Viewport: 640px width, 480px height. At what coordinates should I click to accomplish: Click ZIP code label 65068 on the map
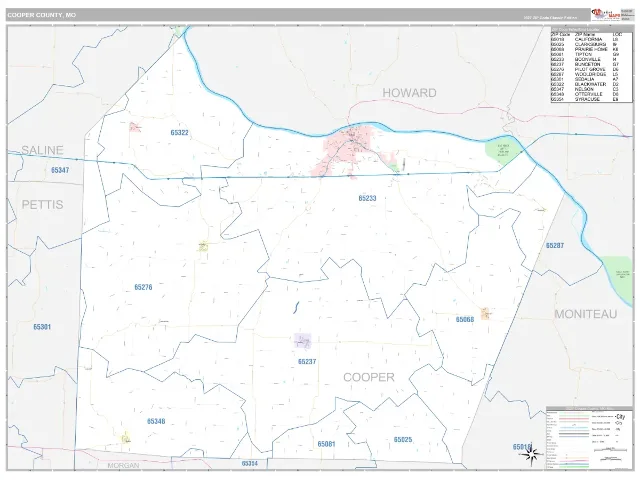465,320
